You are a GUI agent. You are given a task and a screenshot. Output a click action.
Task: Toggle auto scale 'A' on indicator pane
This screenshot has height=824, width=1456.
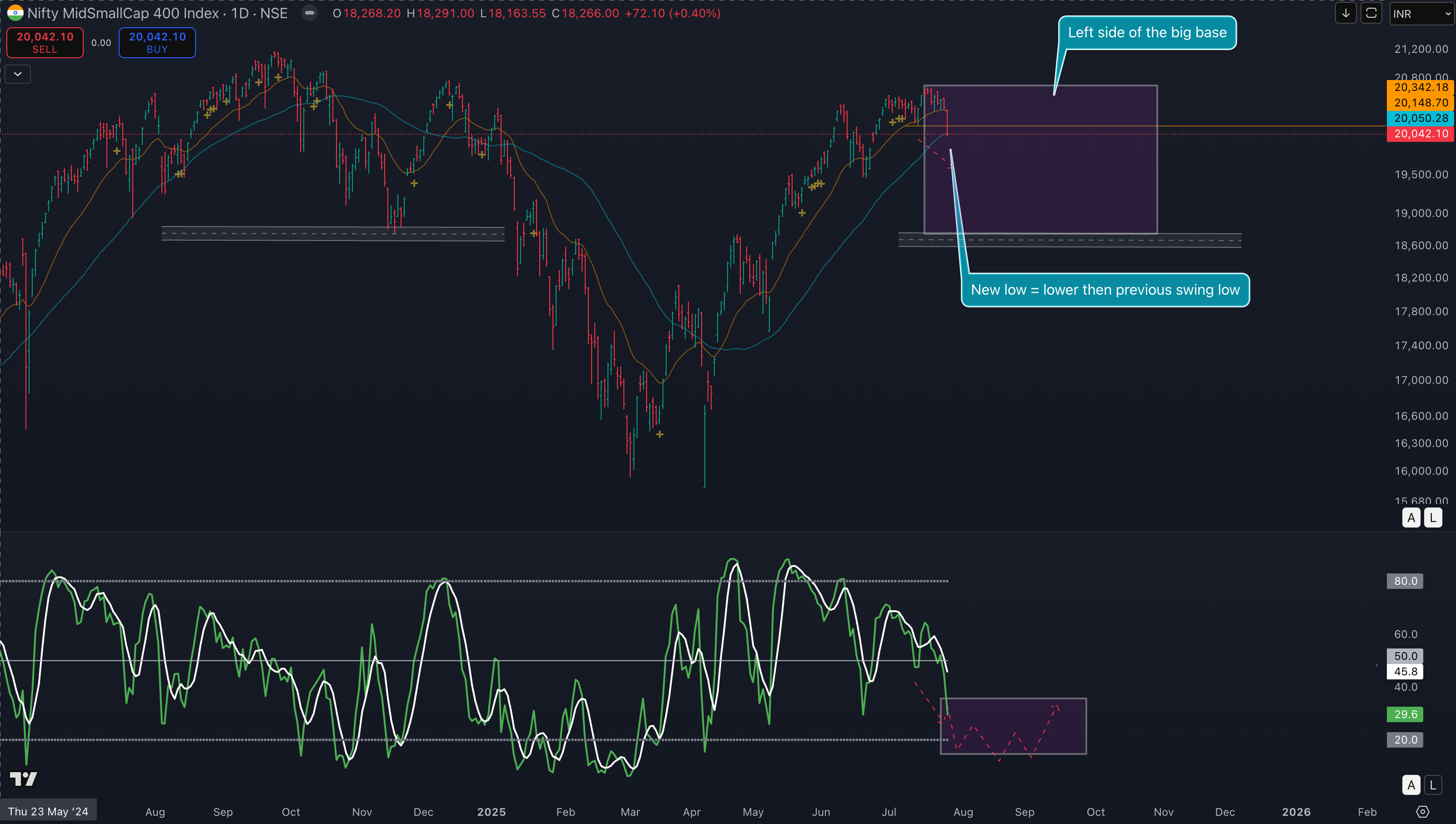tap(1411, 785)
